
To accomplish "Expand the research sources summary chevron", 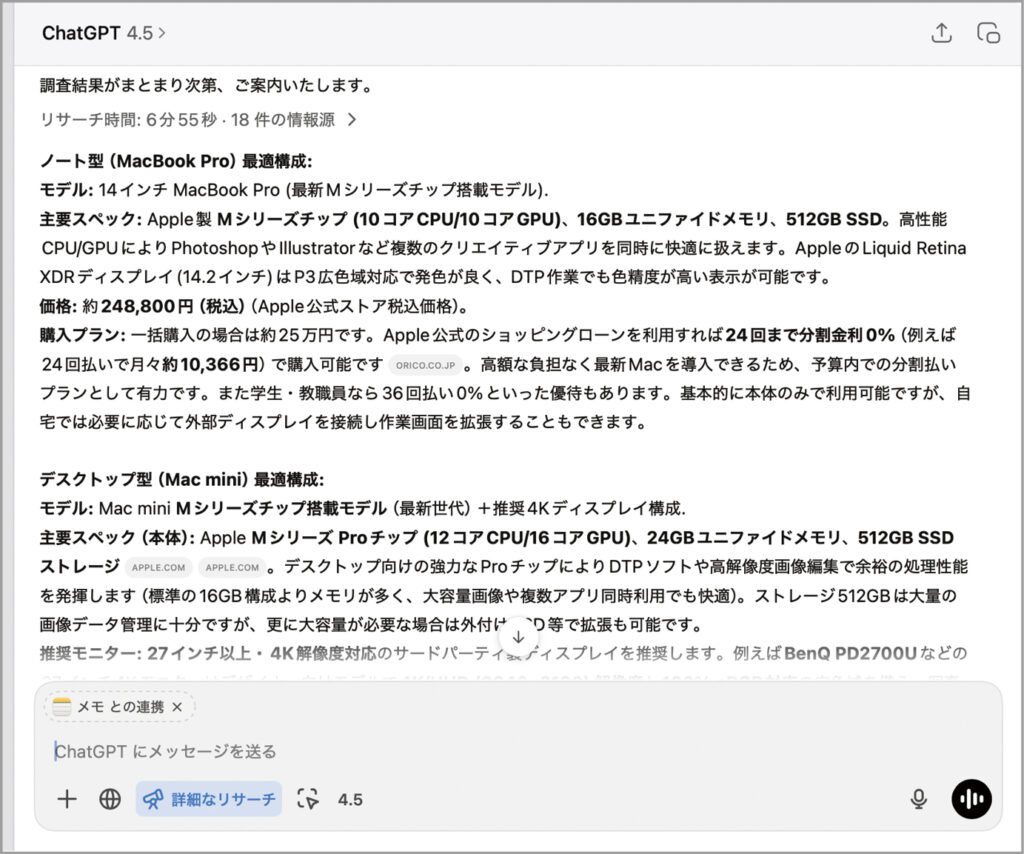I will [x=352, y=119].
